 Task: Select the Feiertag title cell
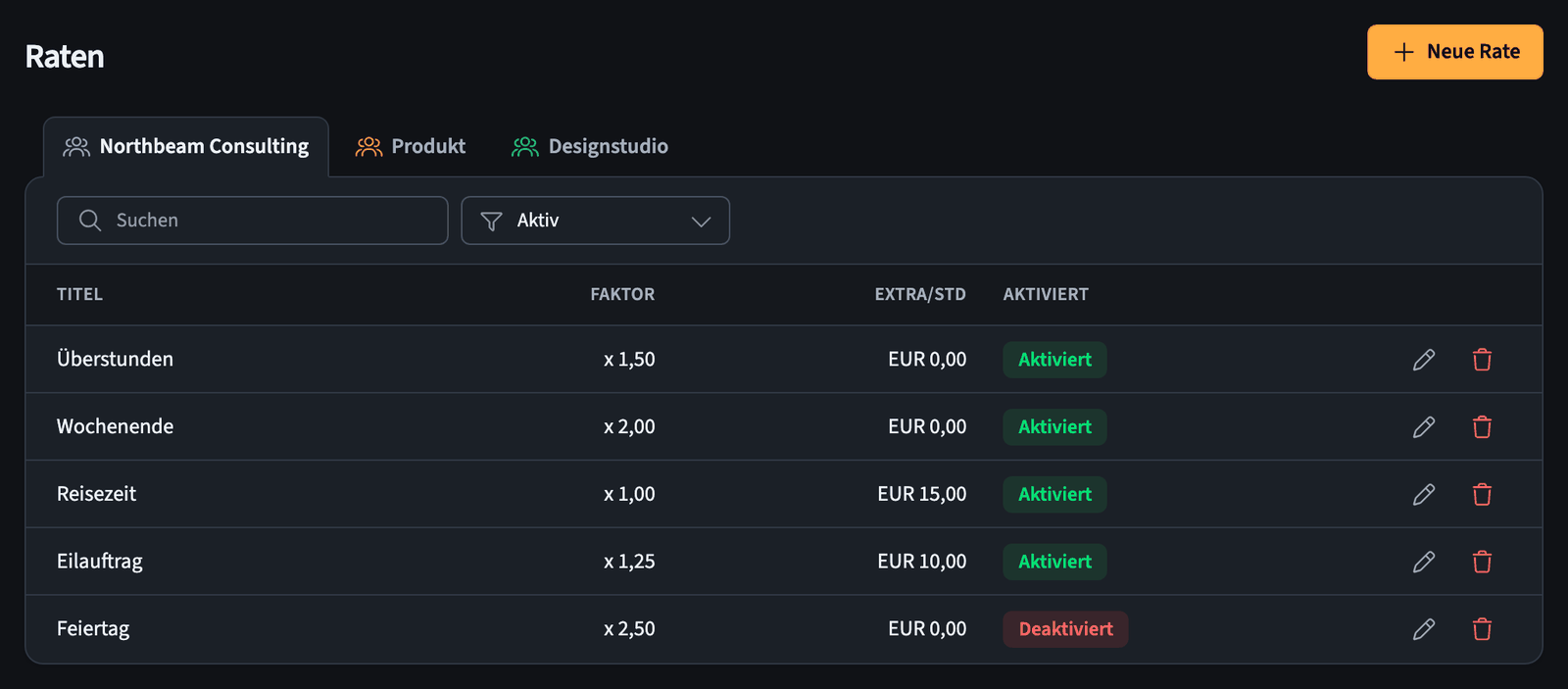[93, 629]
